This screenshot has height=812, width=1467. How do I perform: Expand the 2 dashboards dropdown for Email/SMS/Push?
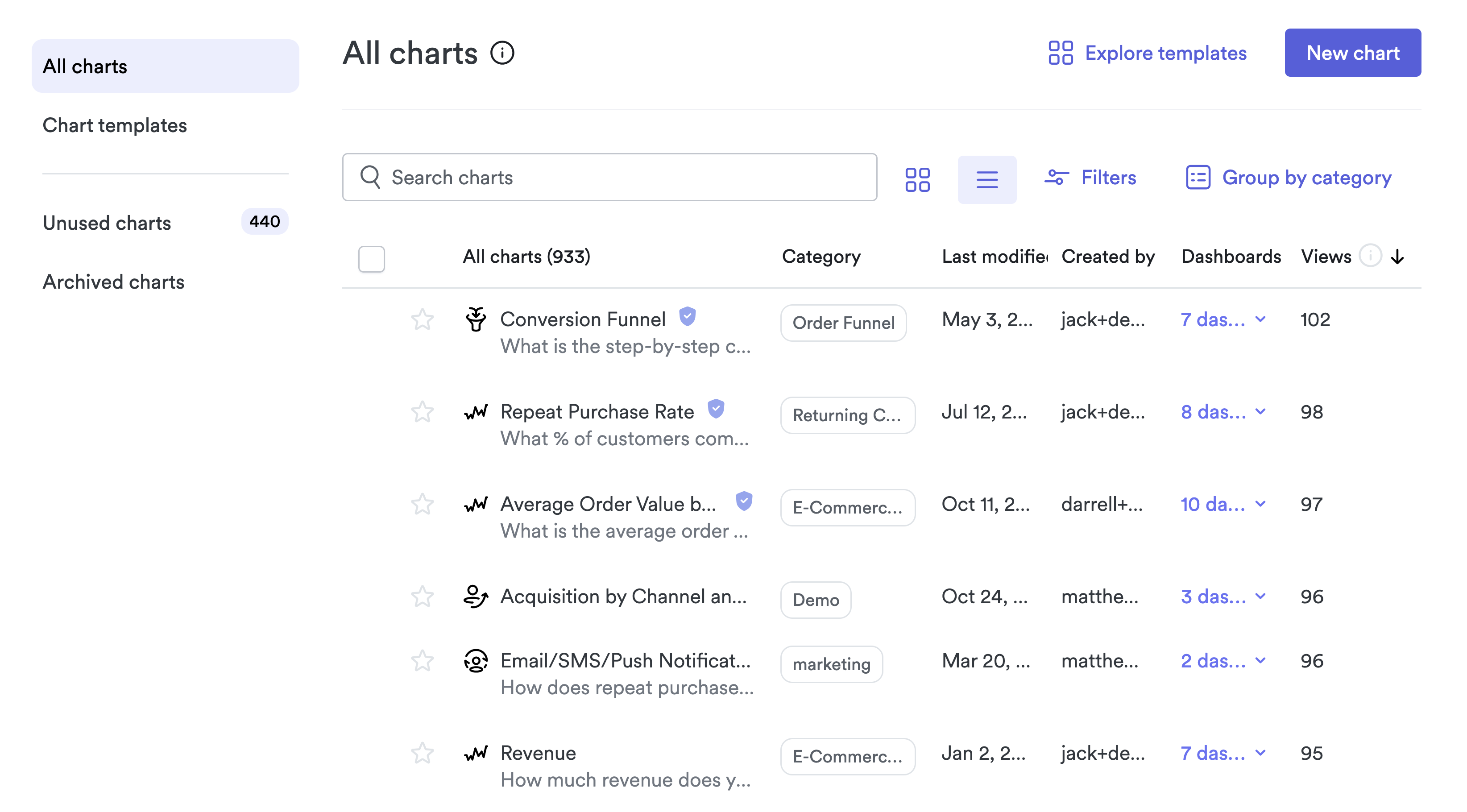[1260, 661]
